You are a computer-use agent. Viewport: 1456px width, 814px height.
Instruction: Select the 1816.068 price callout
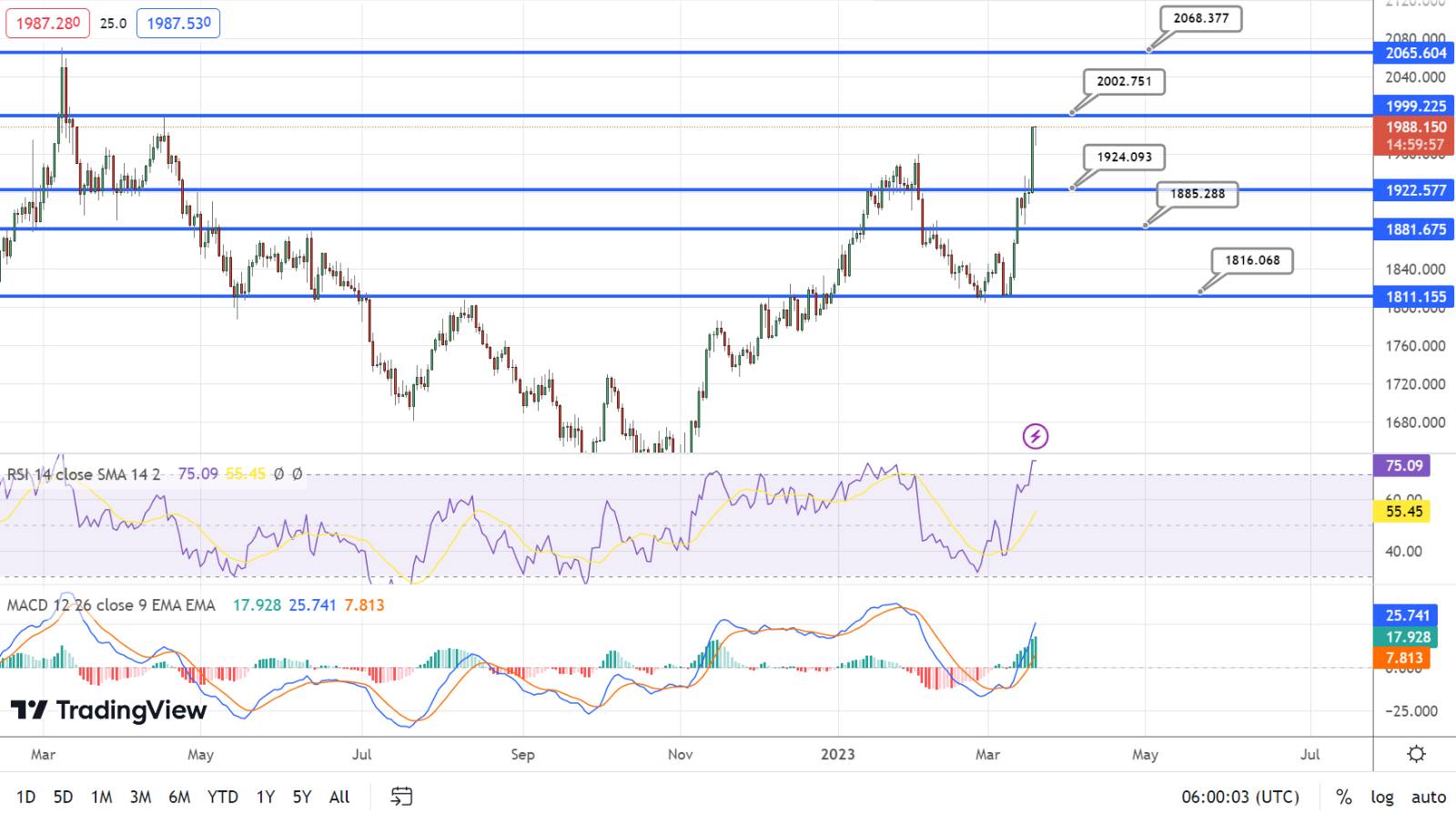[x=1252, y=260]
